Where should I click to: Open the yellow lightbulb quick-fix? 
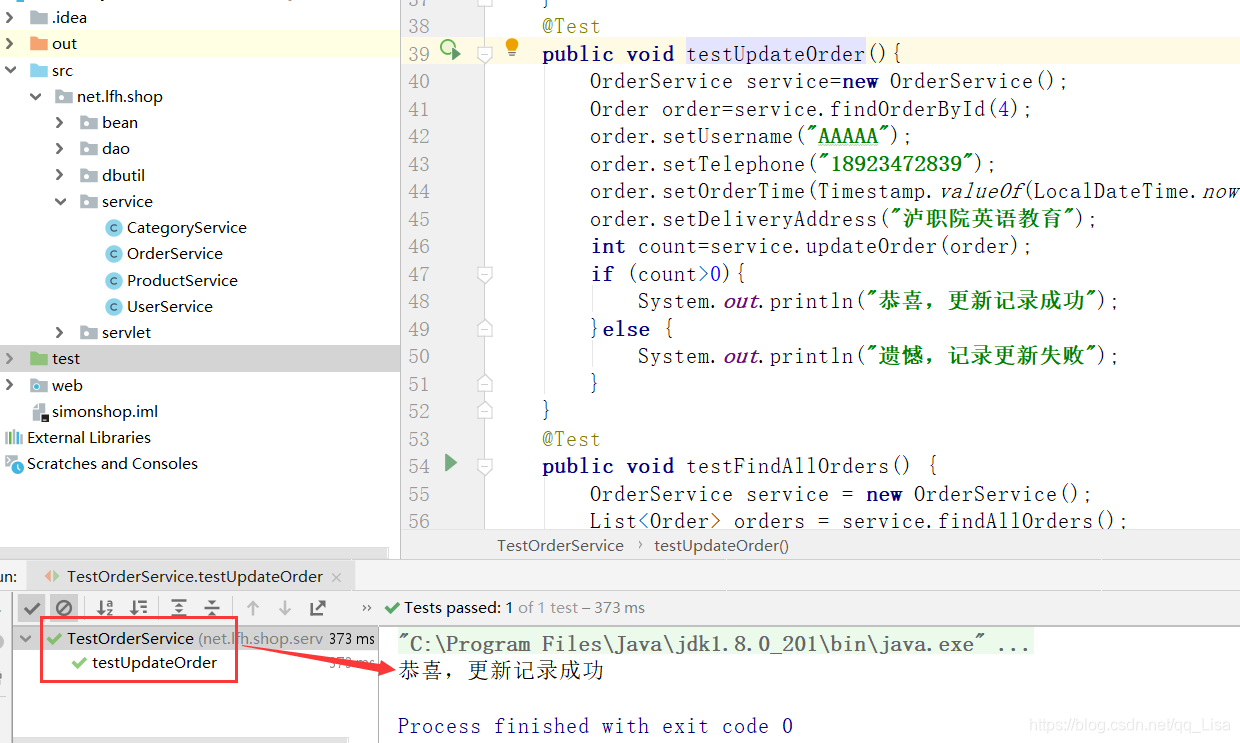512,47
